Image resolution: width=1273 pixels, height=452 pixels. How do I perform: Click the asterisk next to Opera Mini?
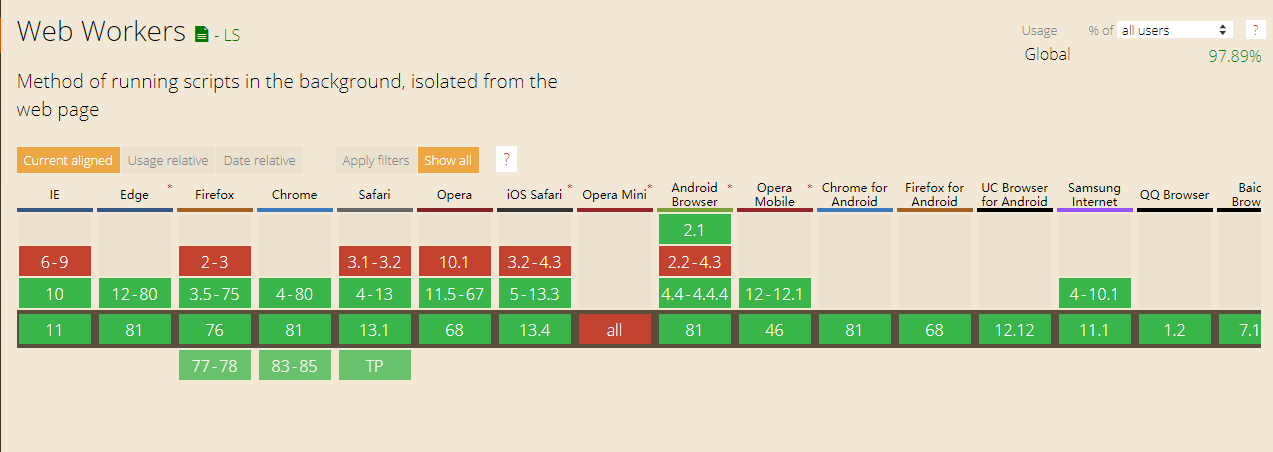[x=650, y=187]
